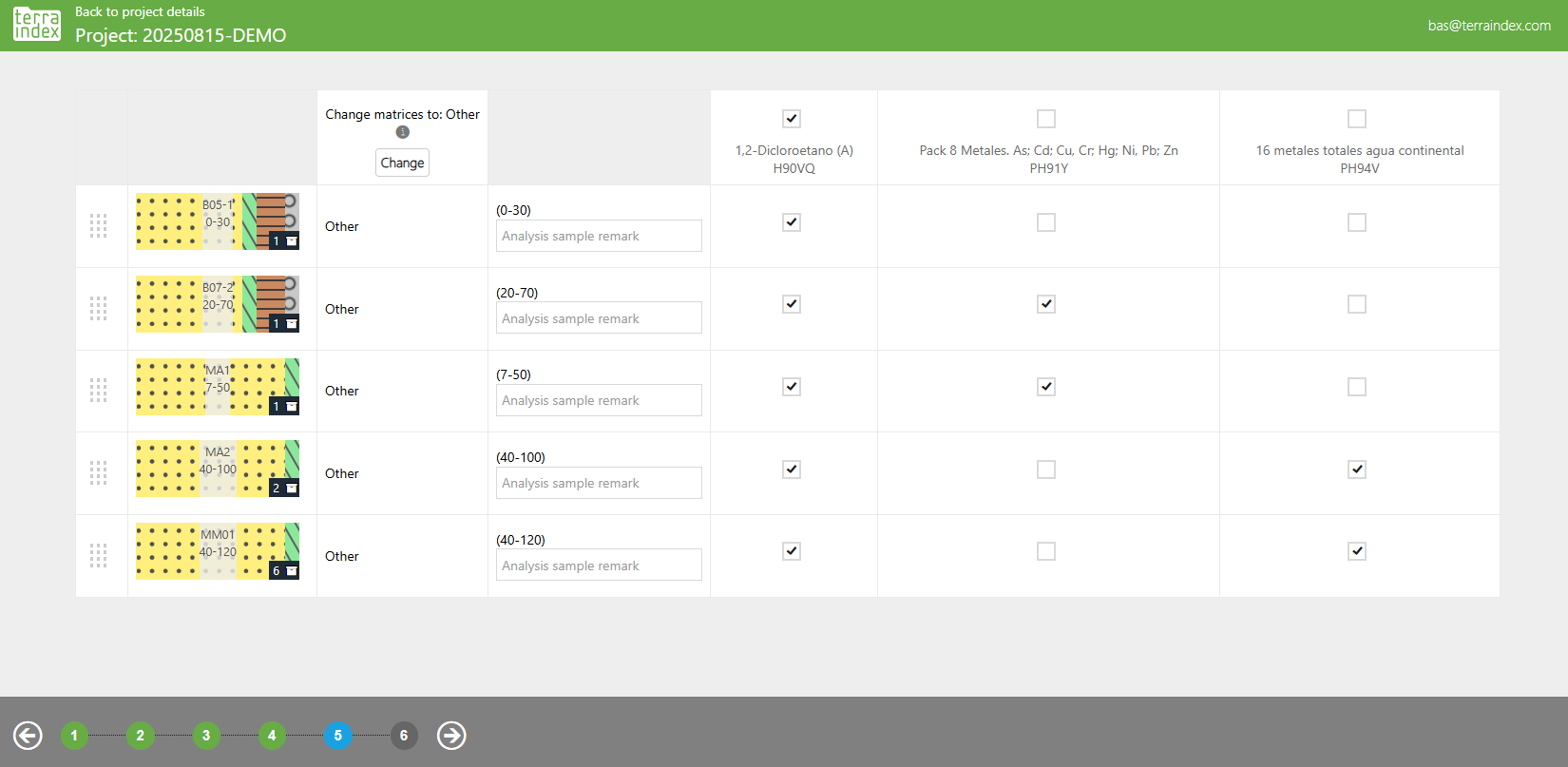The image size is (1568, 767).
Task: Grab the drag handle for sample B05-1
Action: [x=98, y=226]
